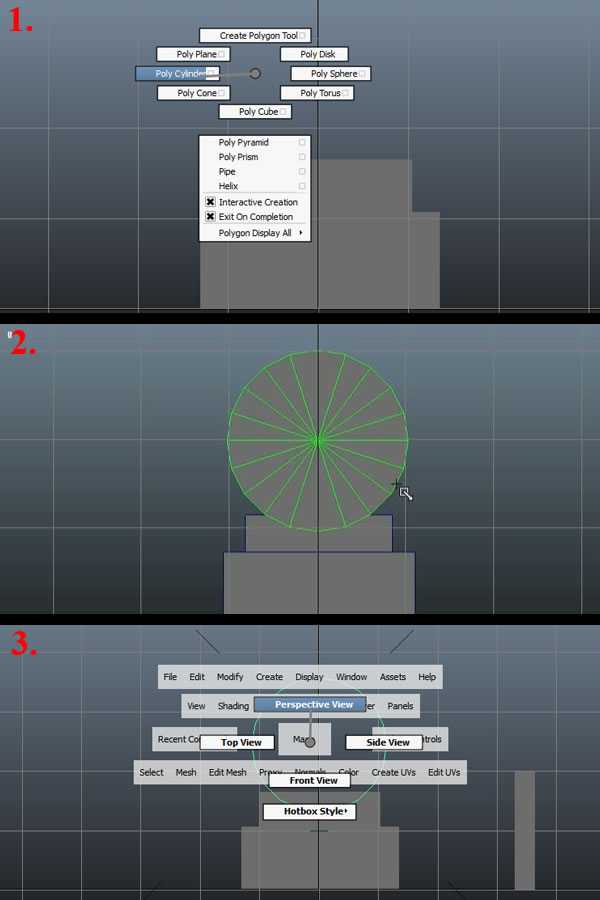
Task: Open the Poly Torus option box
Action: [346, 93]
